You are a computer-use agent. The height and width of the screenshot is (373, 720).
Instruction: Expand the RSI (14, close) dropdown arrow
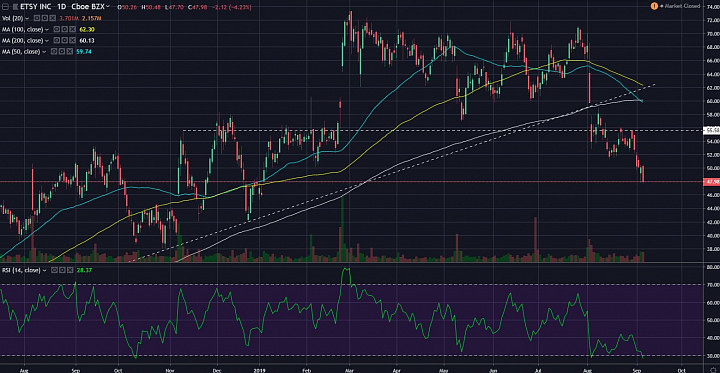44,271
